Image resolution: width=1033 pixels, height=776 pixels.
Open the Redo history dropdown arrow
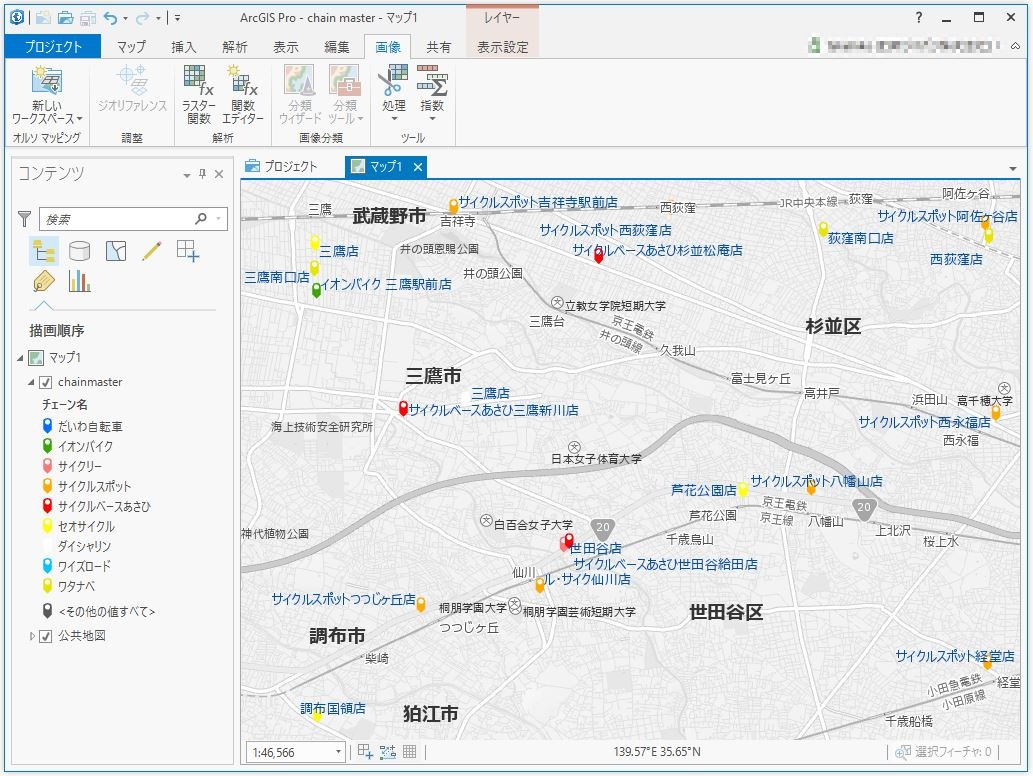tap(158, 18)
